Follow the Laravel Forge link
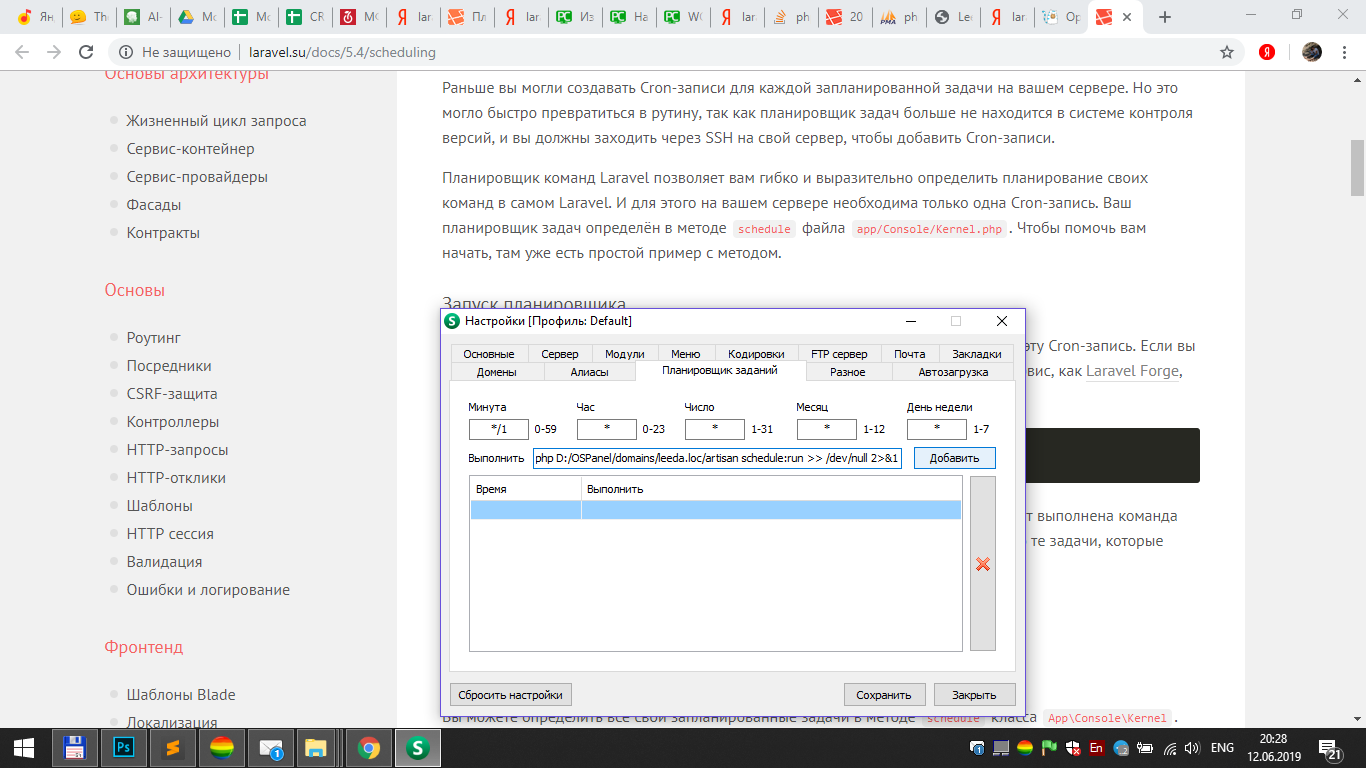The width and height of the screenshot is (1366, 768). 1133,371
